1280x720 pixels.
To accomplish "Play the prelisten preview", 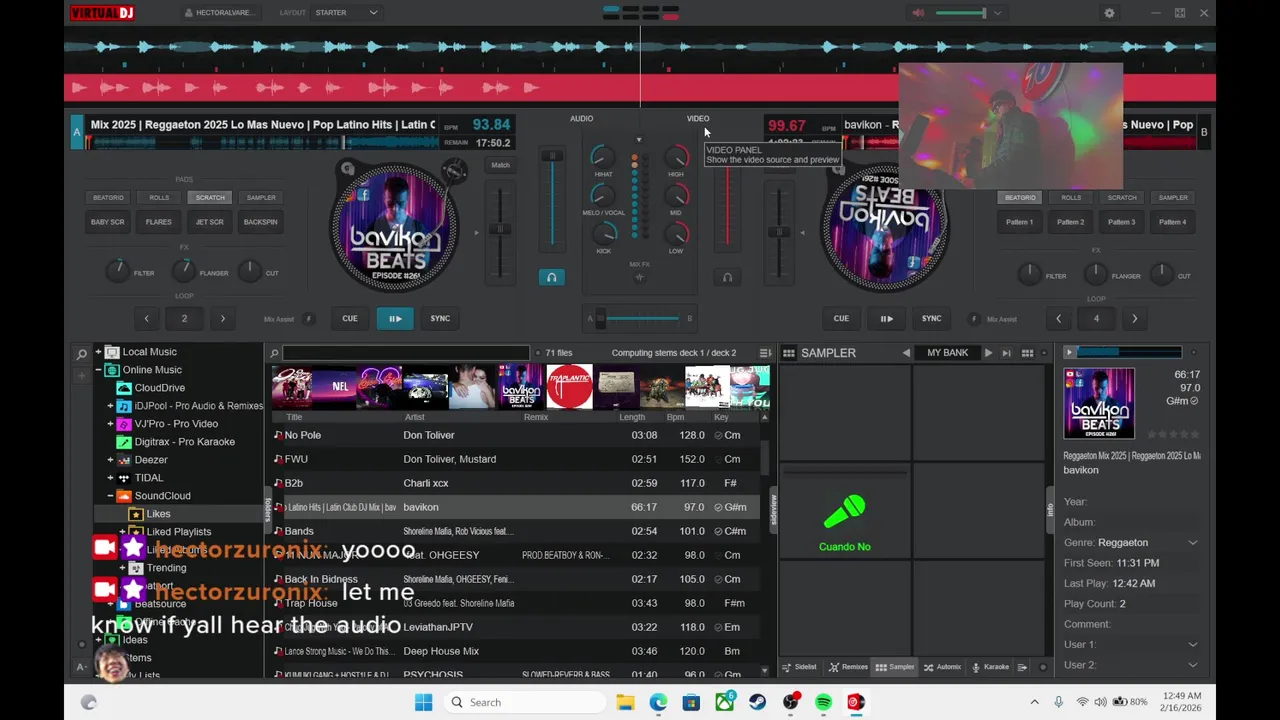I will tap(1069, 353).
